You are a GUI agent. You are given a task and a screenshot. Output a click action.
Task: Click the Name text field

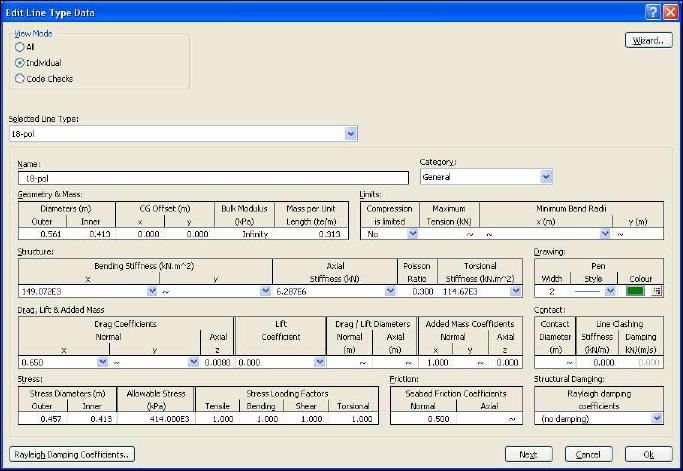[213, 177]
